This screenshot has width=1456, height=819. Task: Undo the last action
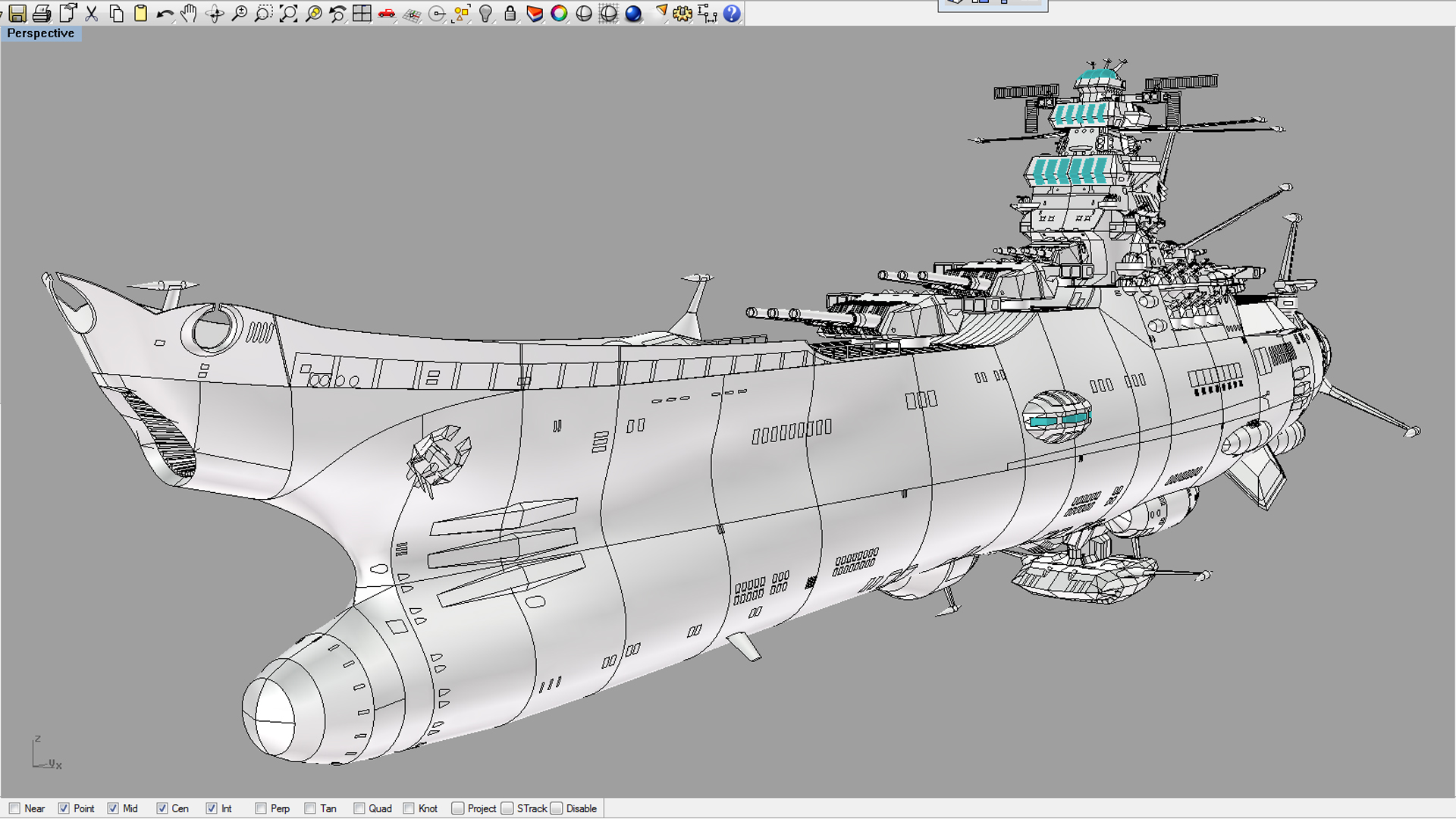point(165,13)
